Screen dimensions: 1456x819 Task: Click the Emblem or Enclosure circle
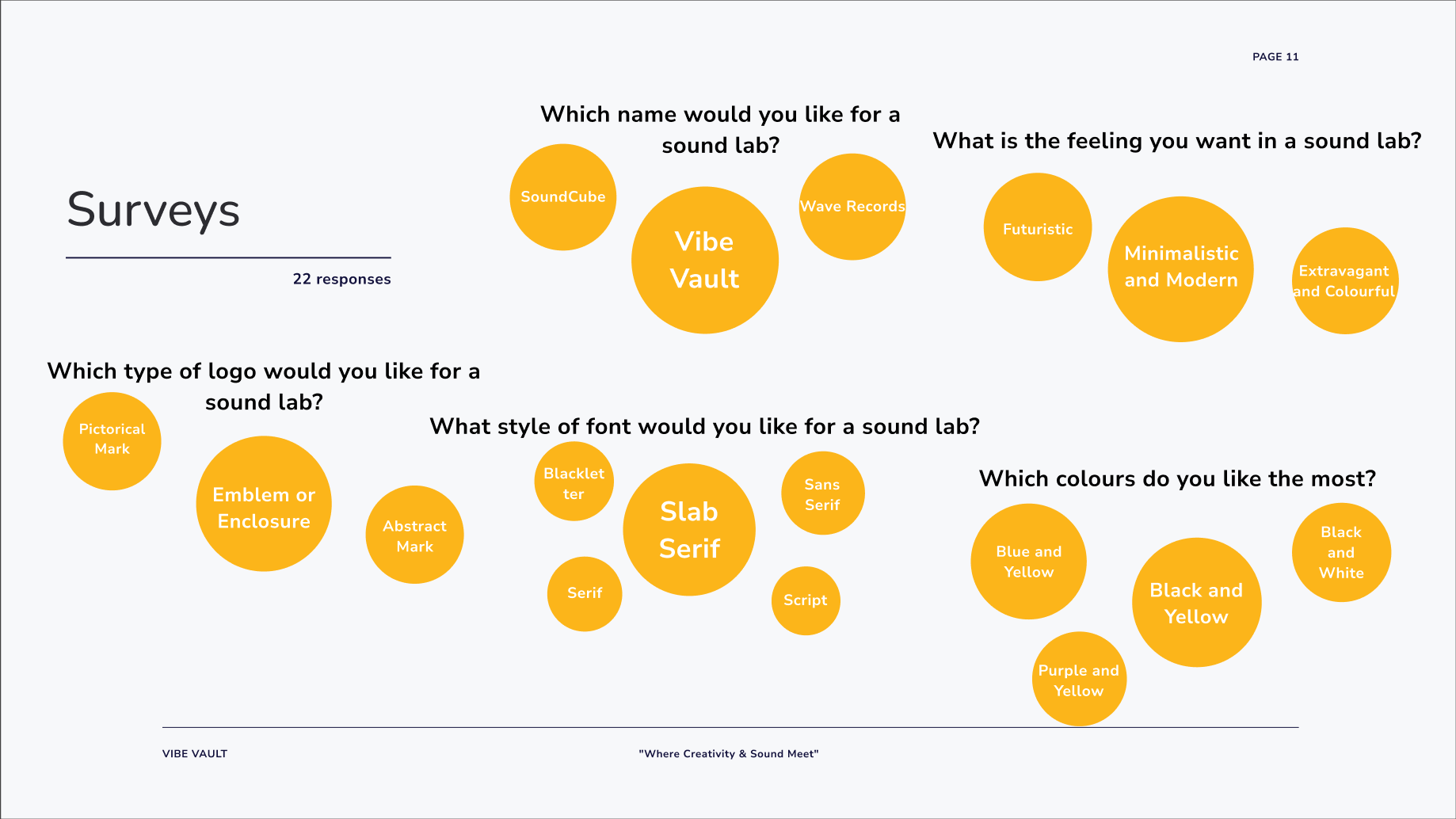tap(264, 504)
